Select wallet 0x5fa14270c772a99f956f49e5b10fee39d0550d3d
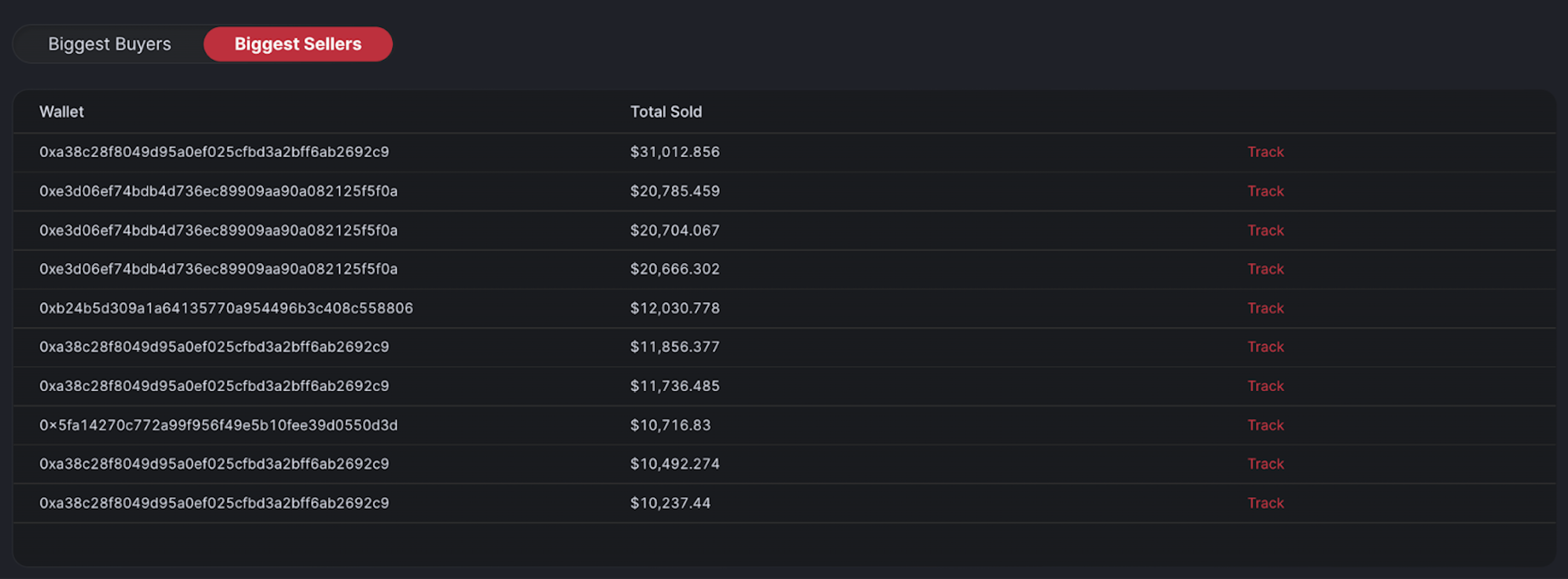Image resolution: width=1568 pixels, height=579 pixels. pos(218,425)
